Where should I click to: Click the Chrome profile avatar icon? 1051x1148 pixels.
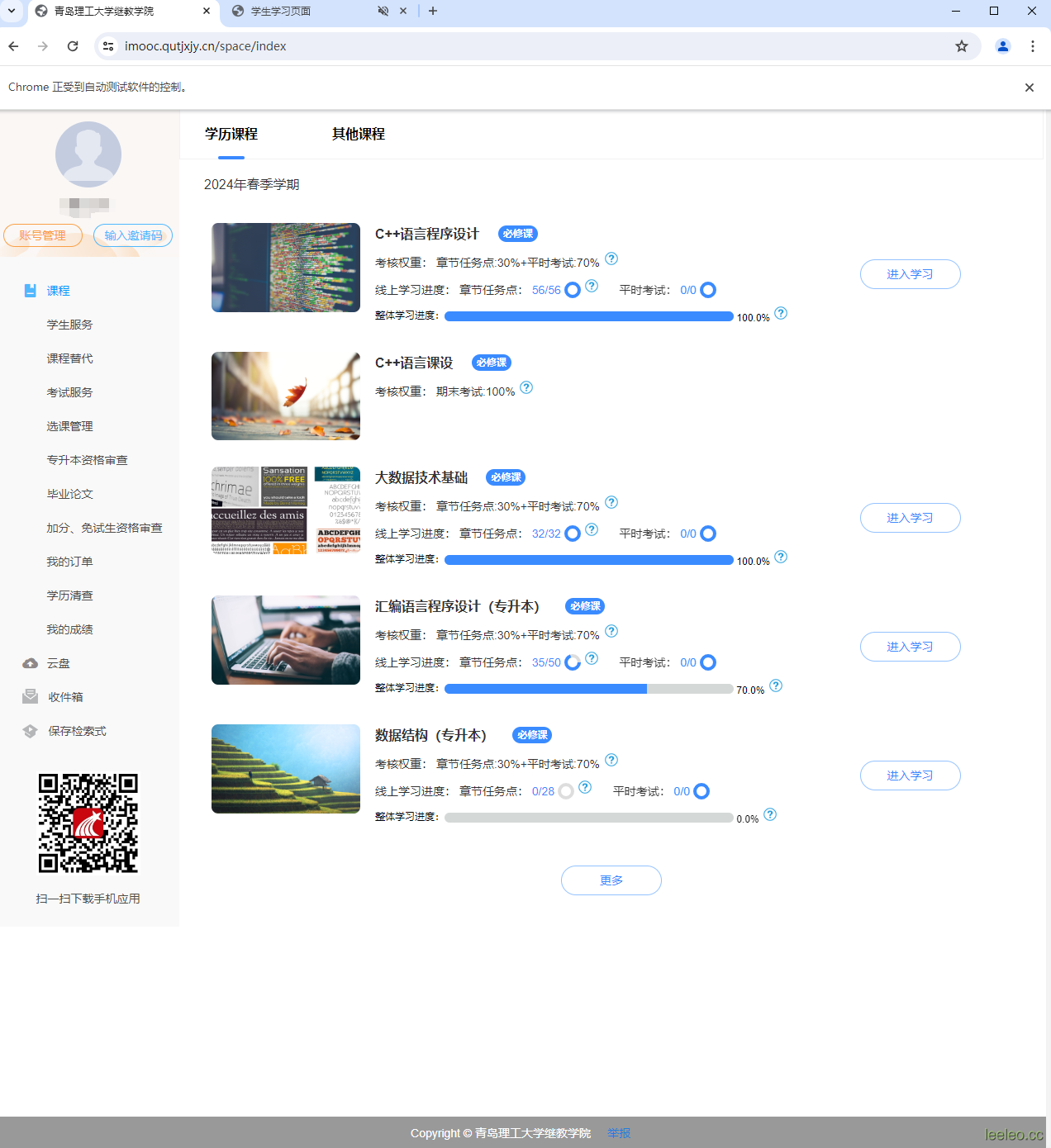point(1003,46)
